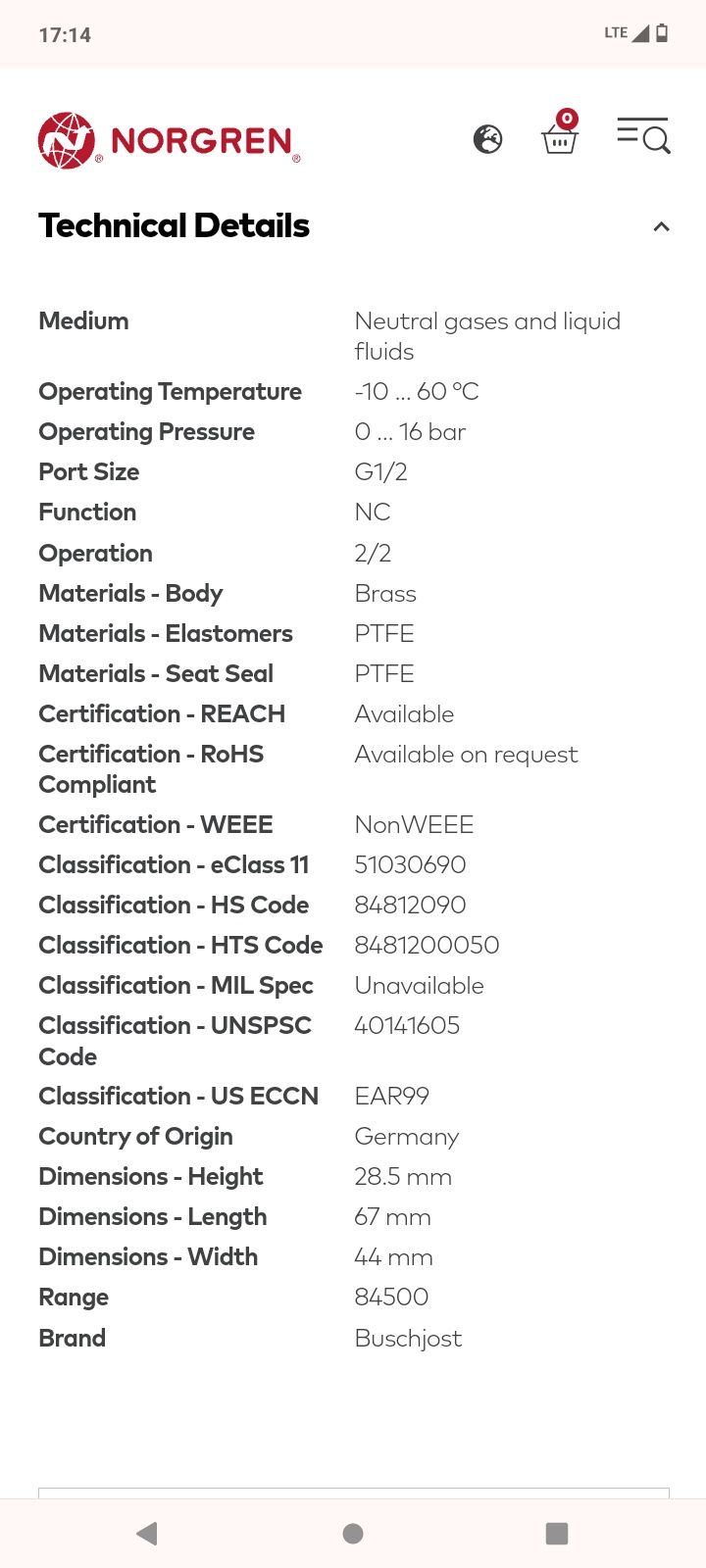Tap the battery status icon
Screen dimensions: 706x1568
click(x=662, y=33)
